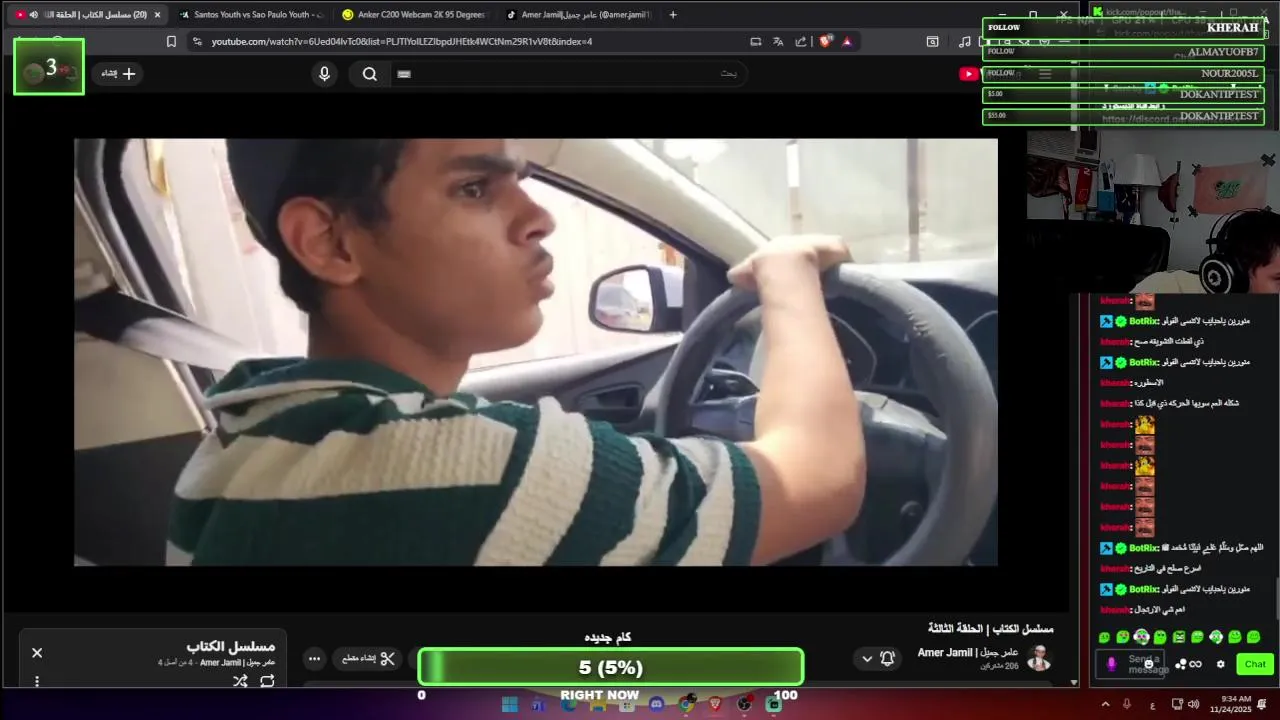Click the green Chat send button

click(1255, 664)
